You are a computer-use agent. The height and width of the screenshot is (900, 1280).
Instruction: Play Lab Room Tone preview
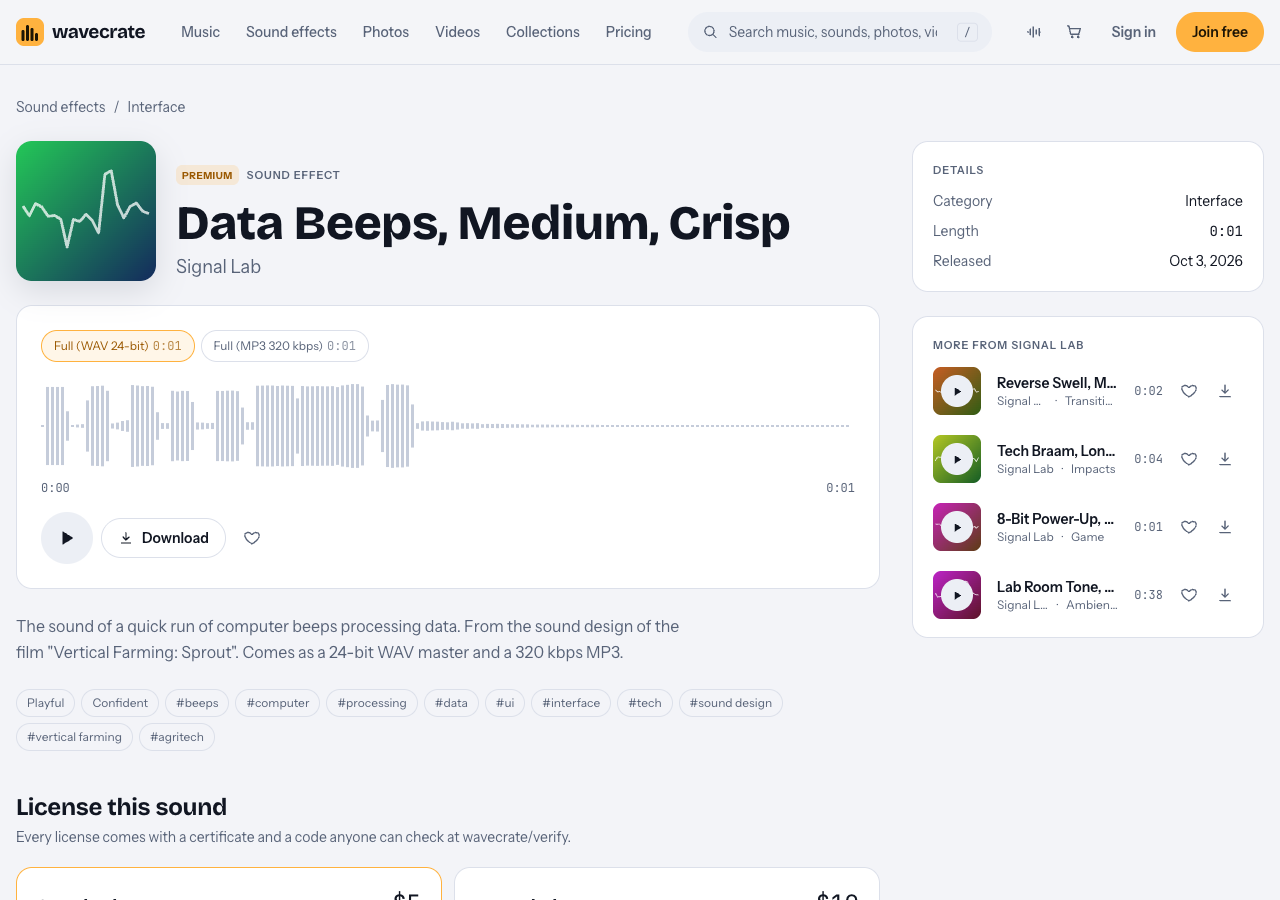pos(957,595)
